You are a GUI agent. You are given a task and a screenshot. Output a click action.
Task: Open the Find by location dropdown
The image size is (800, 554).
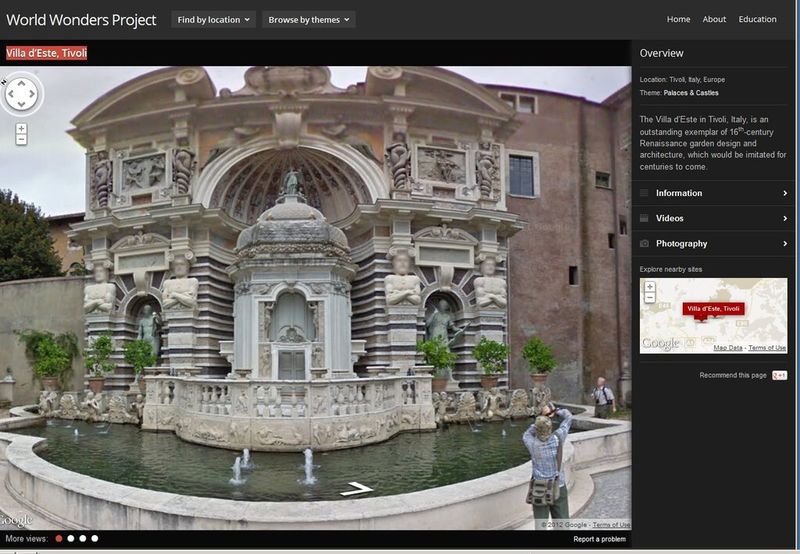(x=213, y=20)
